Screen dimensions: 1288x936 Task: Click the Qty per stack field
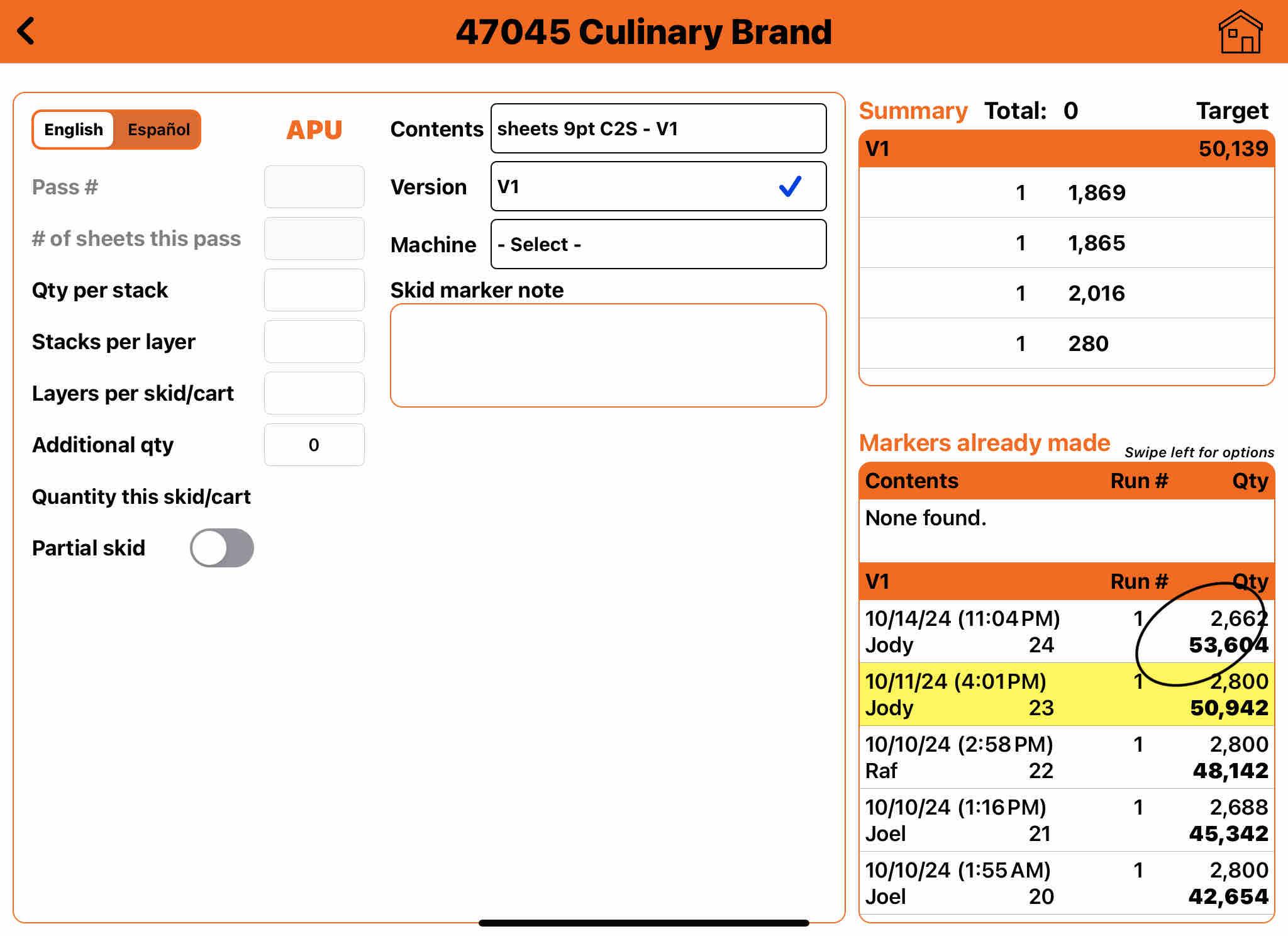pyautogui.click(x=314, y=290)
